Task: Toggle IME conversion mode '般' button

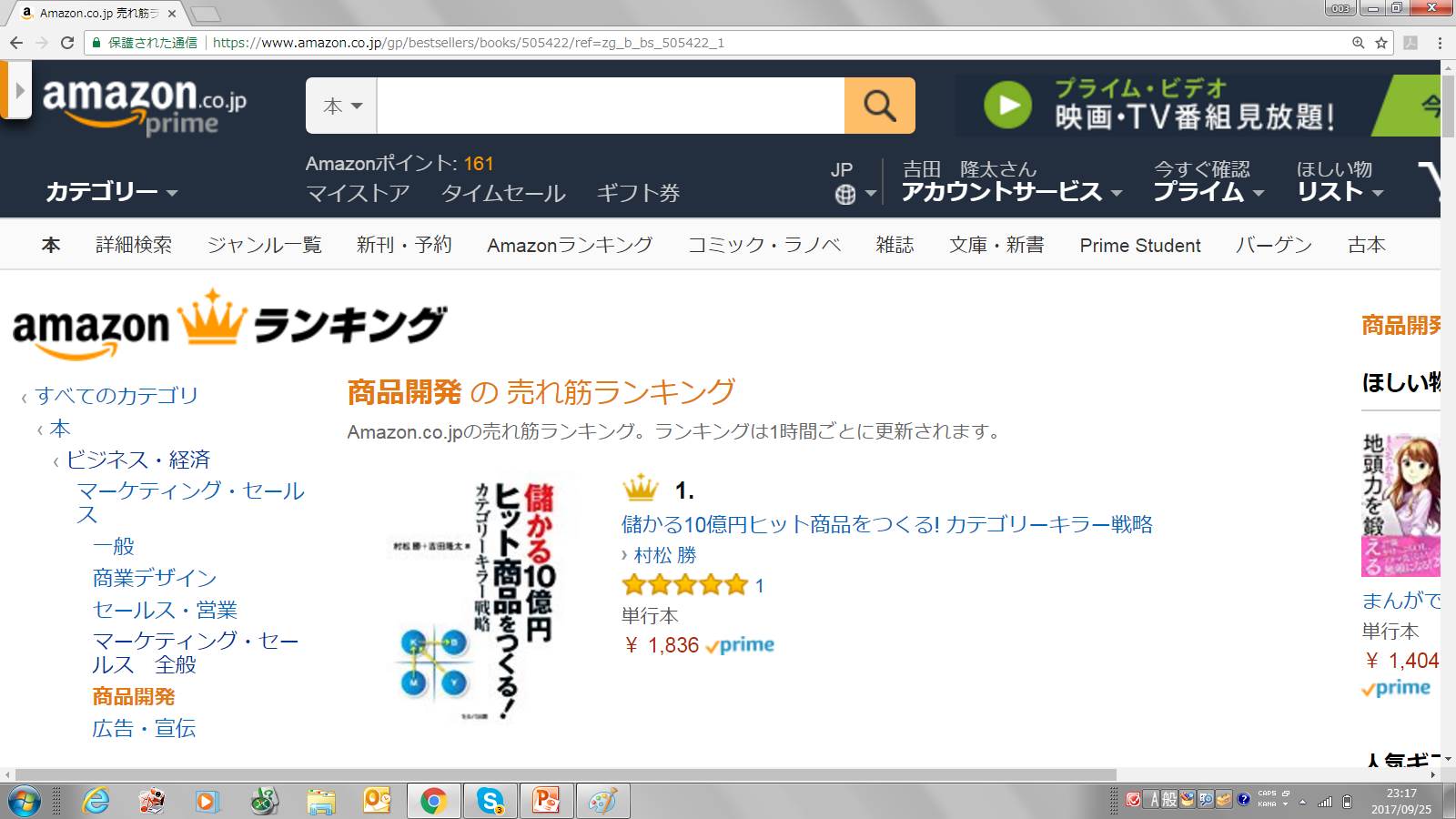Action: (1170, 800)
